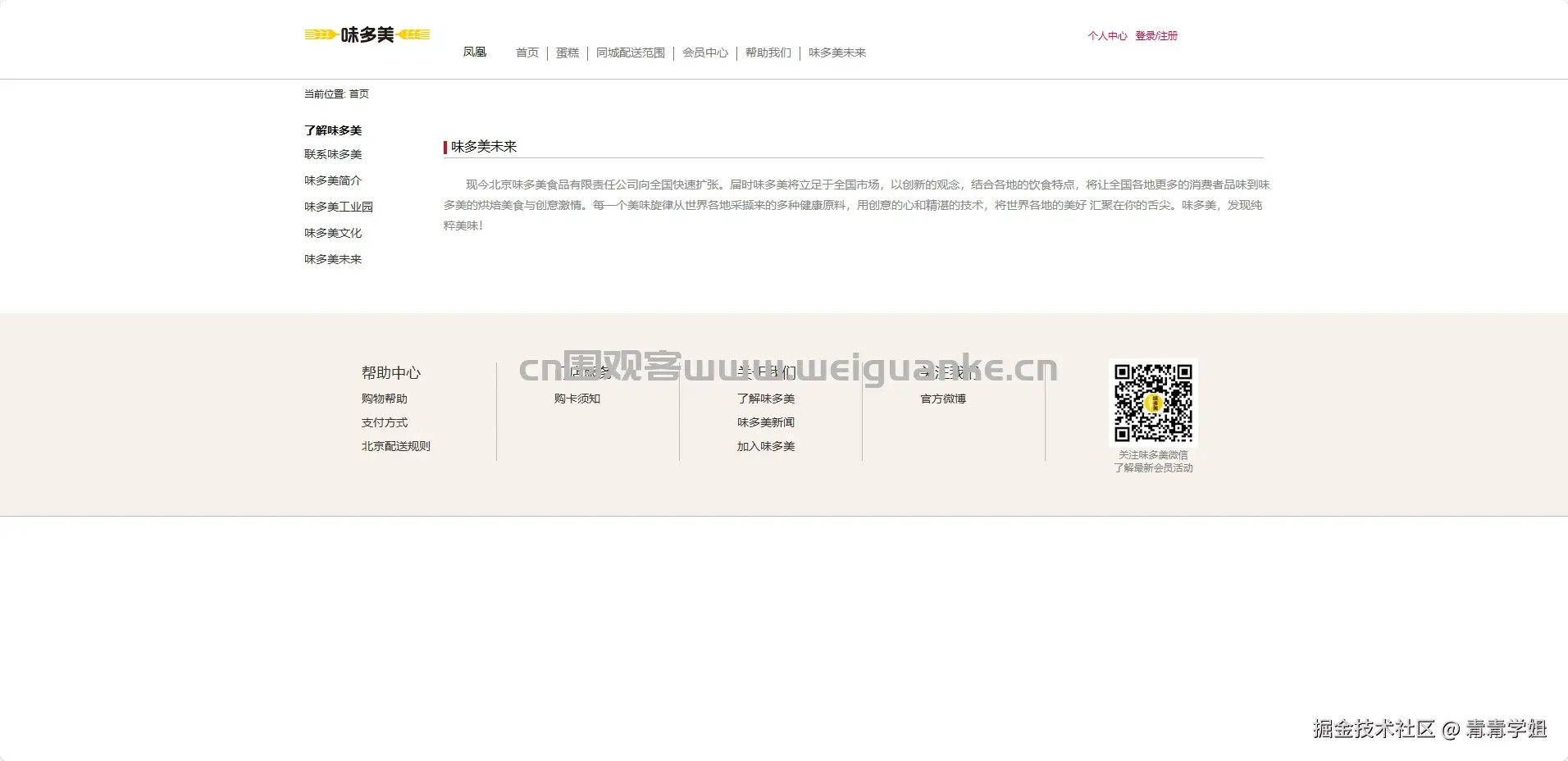Click 首页 in the 当前位置 breadcrumb

(x=359, y=94)
